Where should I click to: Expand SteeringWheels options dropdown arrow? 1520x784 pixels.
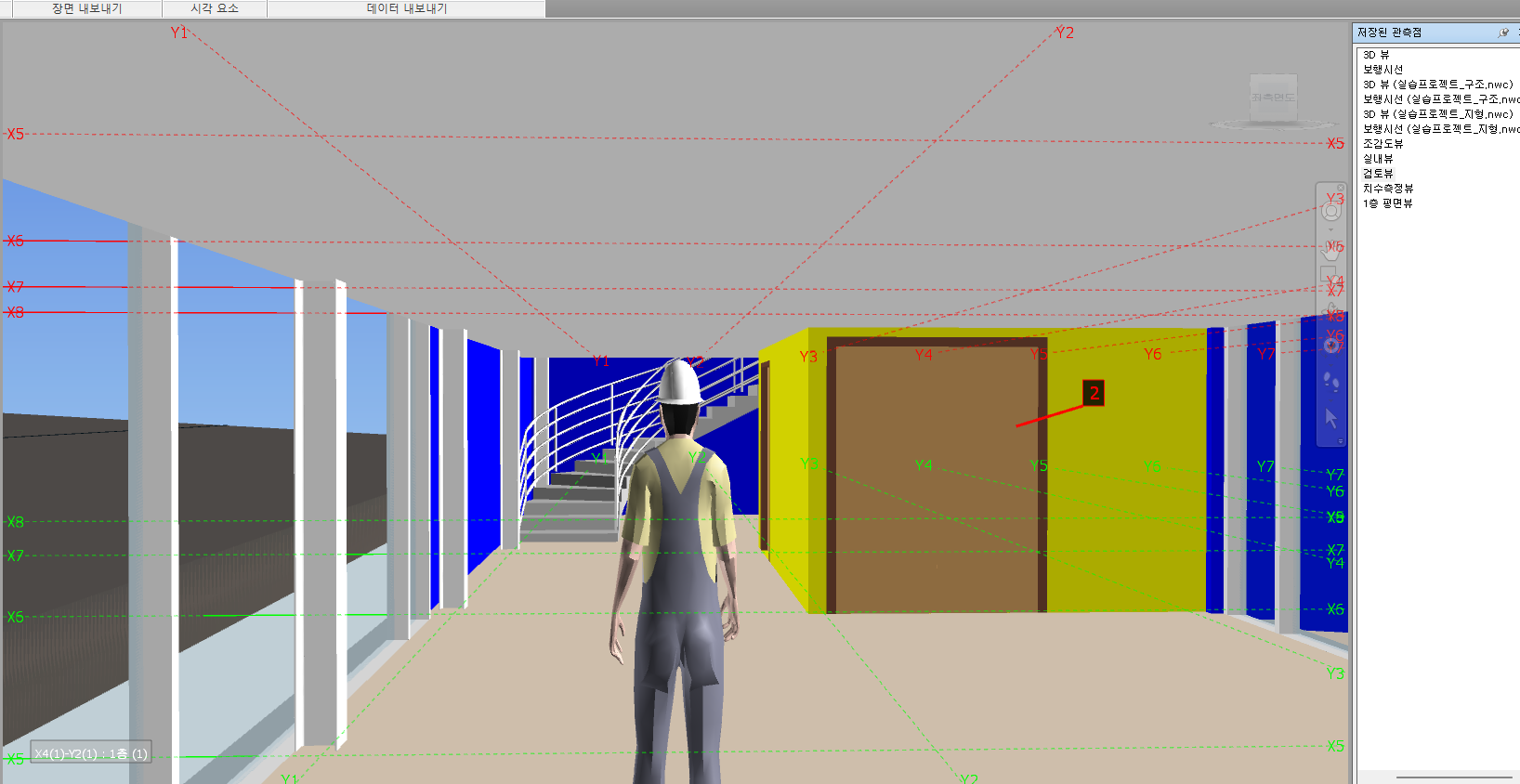click(x=1330, y=229)
